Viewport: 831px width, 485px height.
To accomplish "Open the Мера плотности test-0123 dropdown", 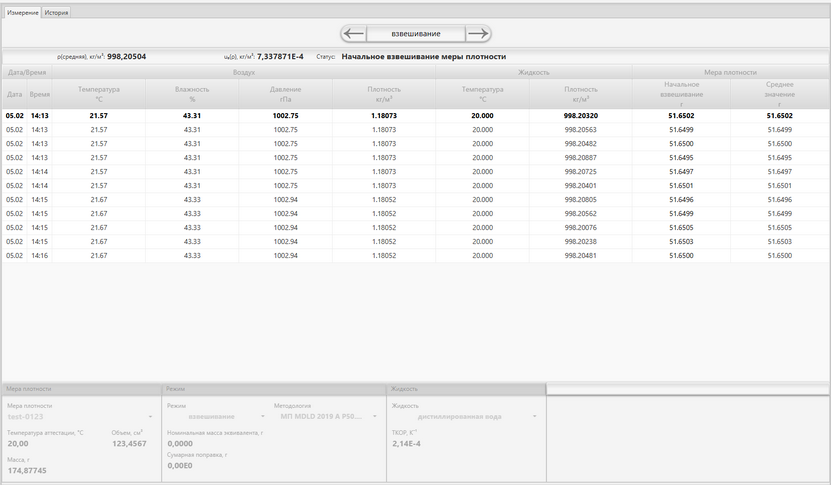I will (80, 417).
